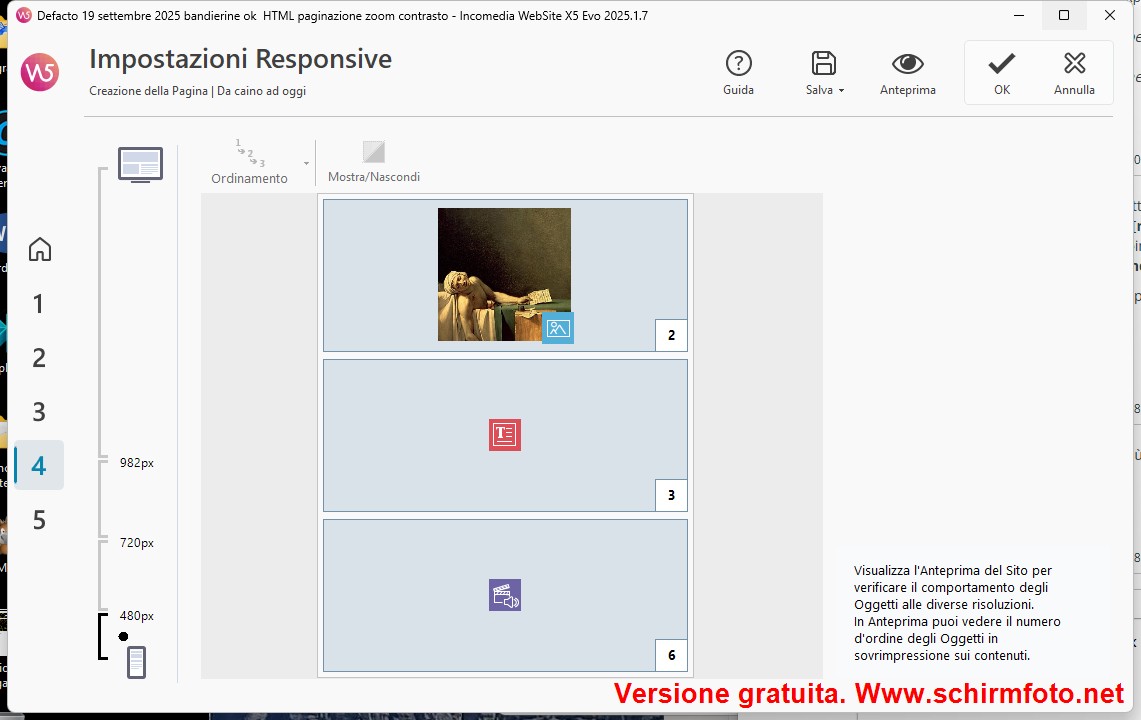Open the Ordinamento dropdown arrow

[x=306, y=163]
